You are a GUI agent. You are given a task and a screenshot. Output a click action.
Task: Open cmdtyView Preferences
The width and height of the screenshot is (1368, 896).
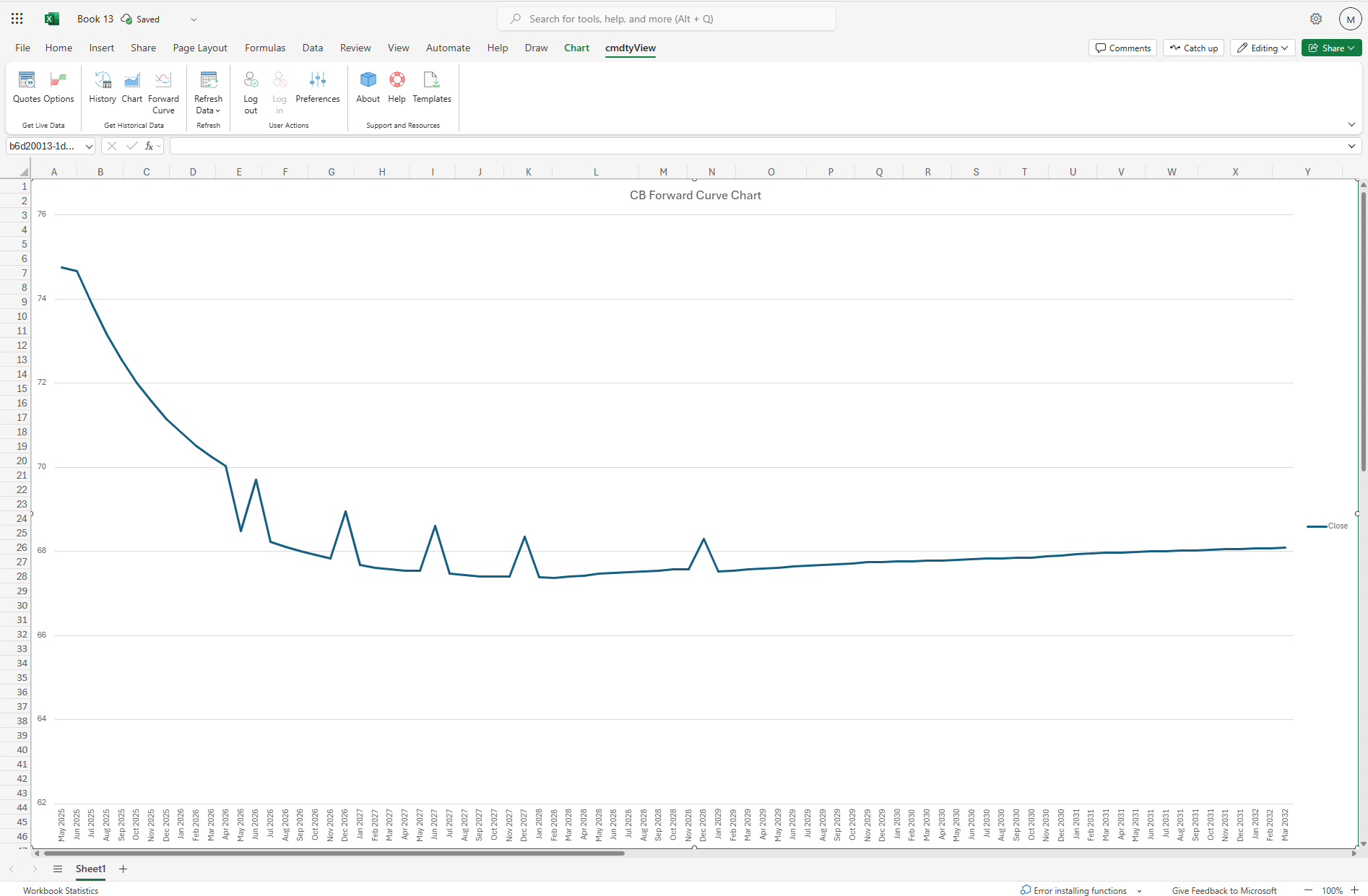(x=318, y=87)
